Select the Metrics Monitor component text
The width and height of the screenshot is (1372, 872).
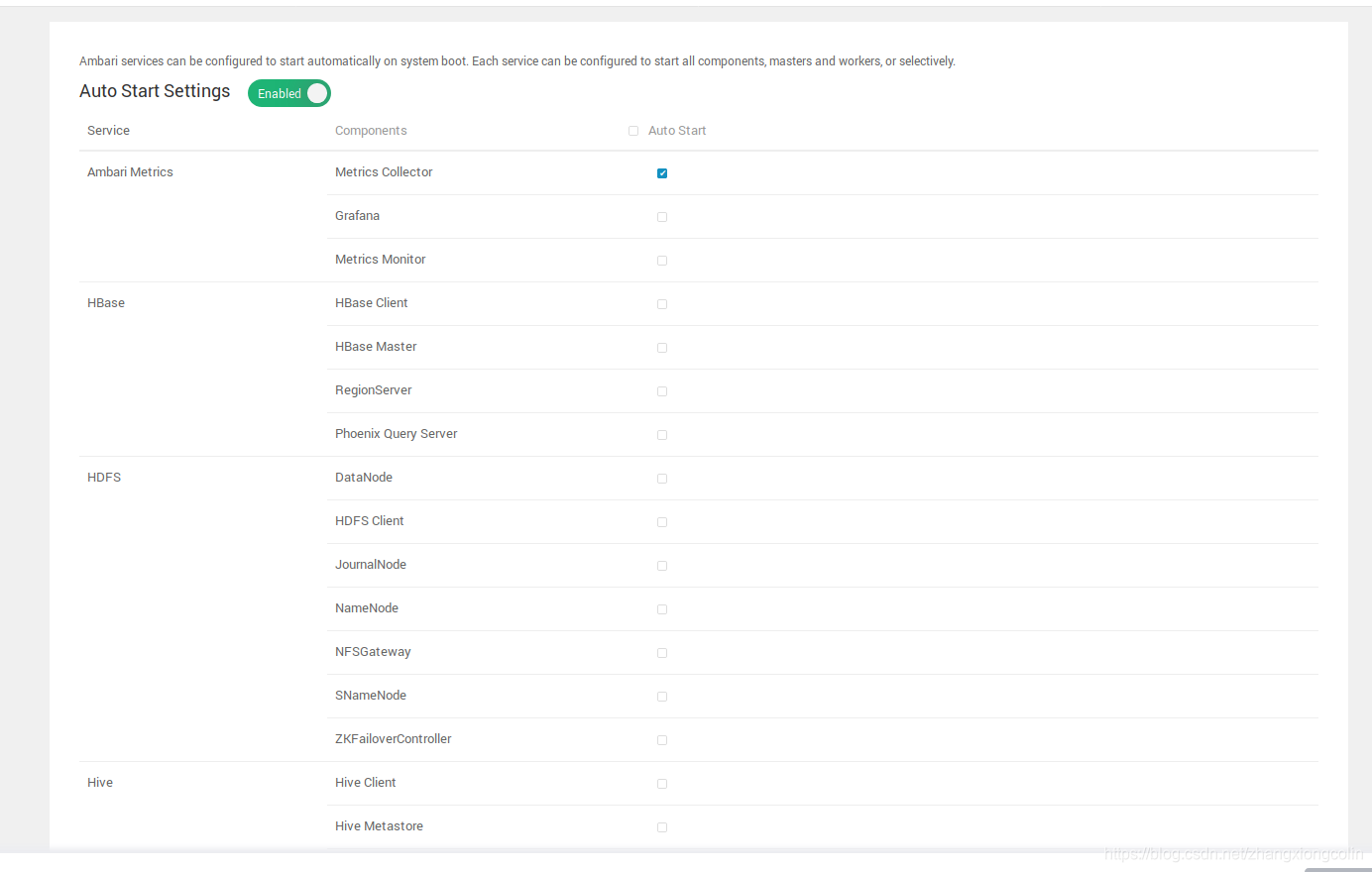[x=381, y=260]
